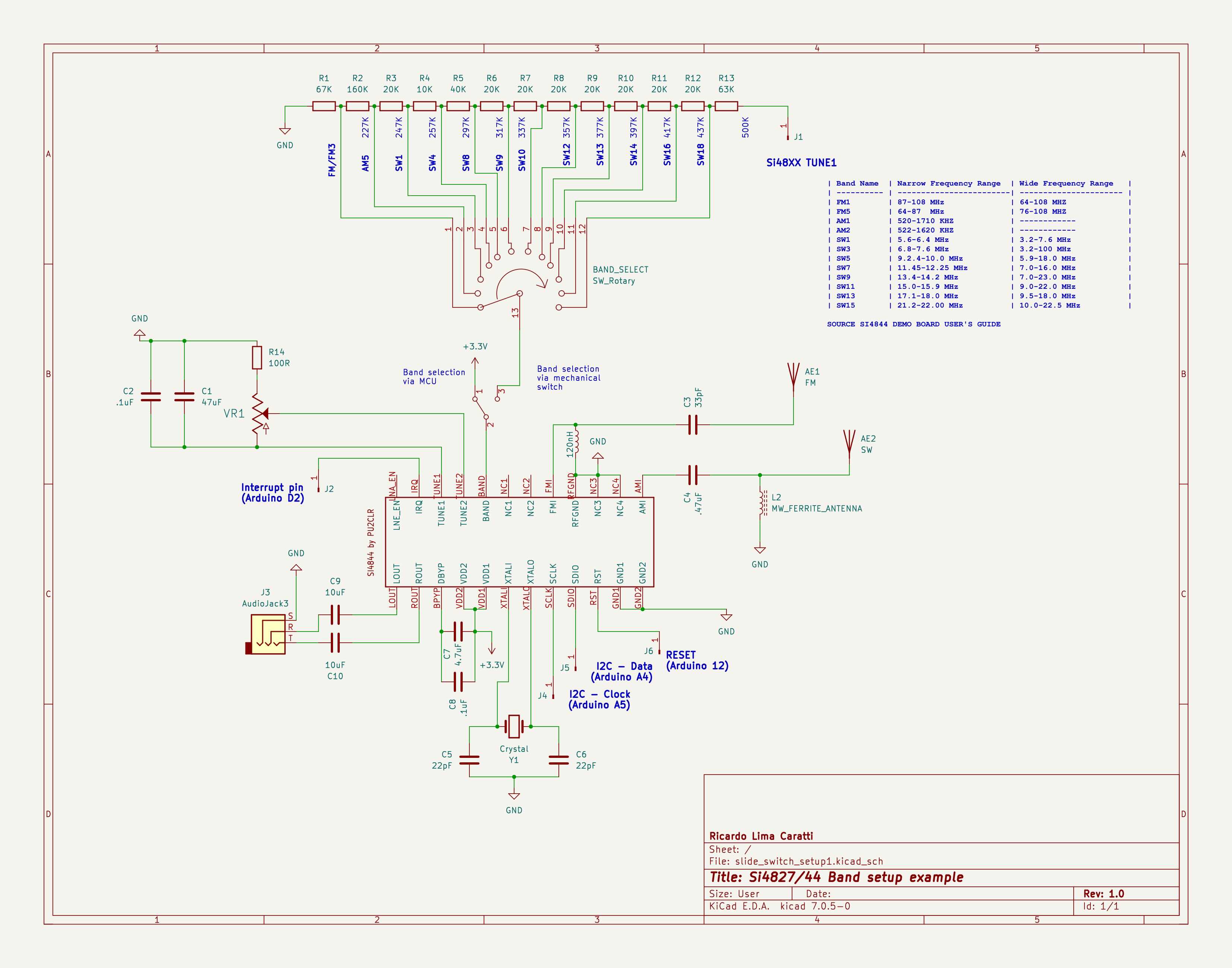Select the R13 63K resistor symbol
1232x968 pixels.
tap(726, 106)
